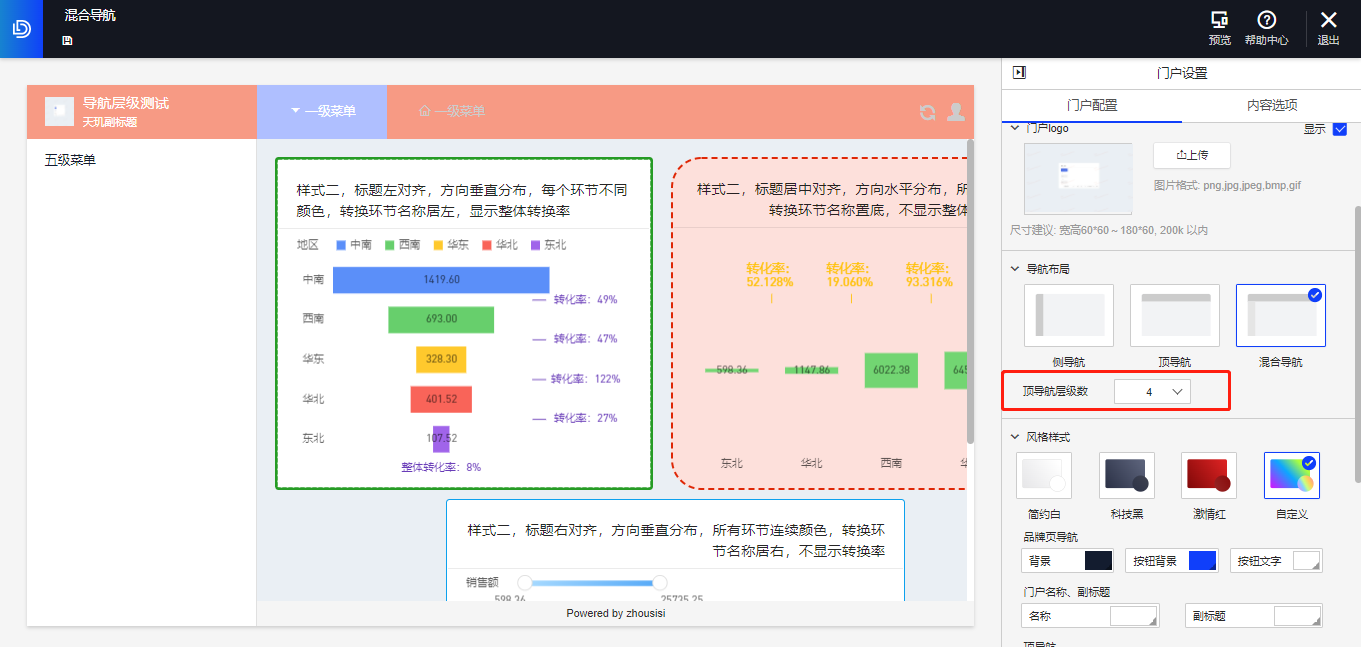Collapse the 门户设置 panel via its panel icon
Image resolution: width=1361 pixels, height=647 pixels.
tap(1020, 71)
